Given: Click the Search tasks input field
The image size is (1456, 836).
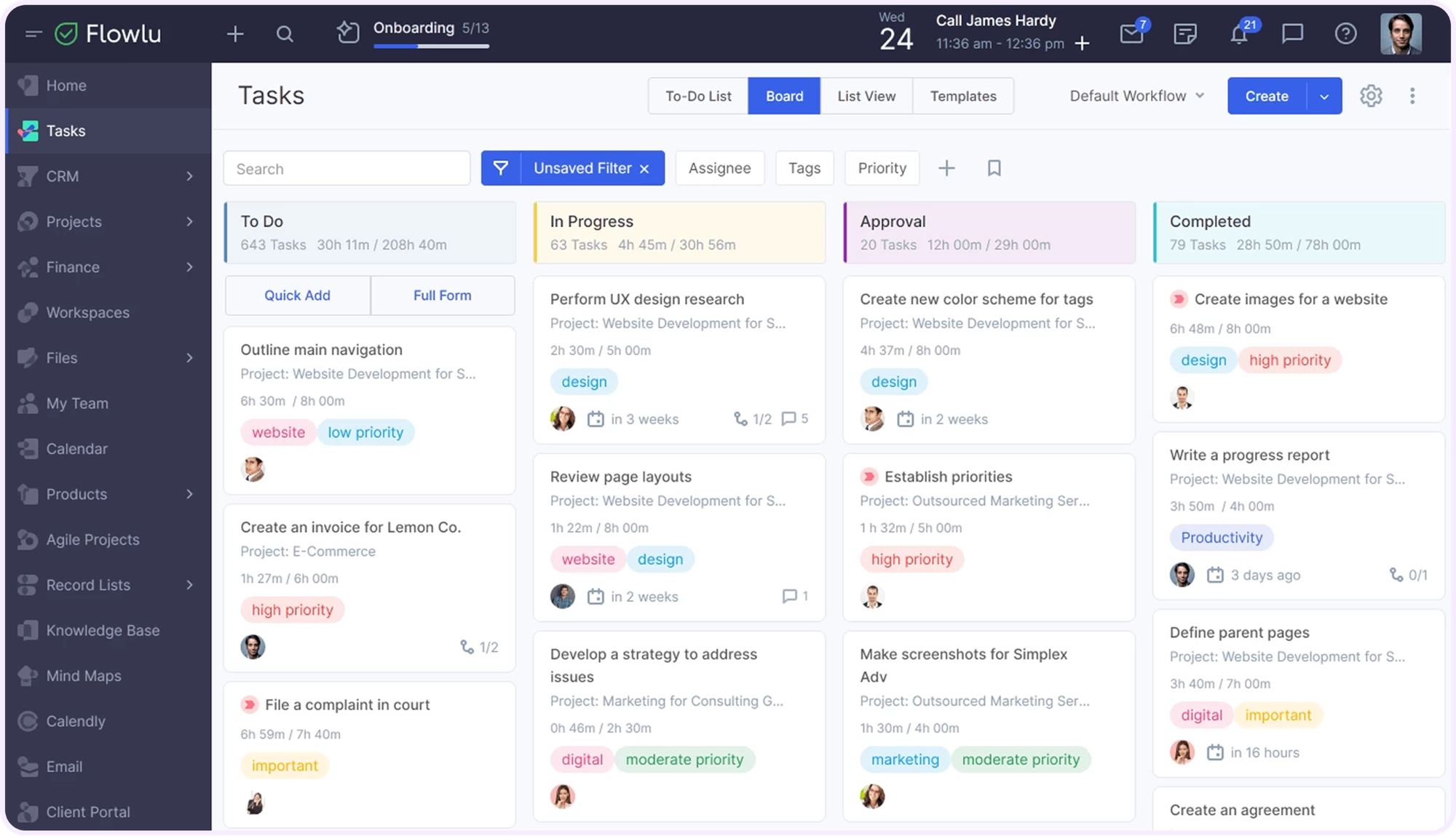Looking at the screenshot, I should [x=347, y=169].
